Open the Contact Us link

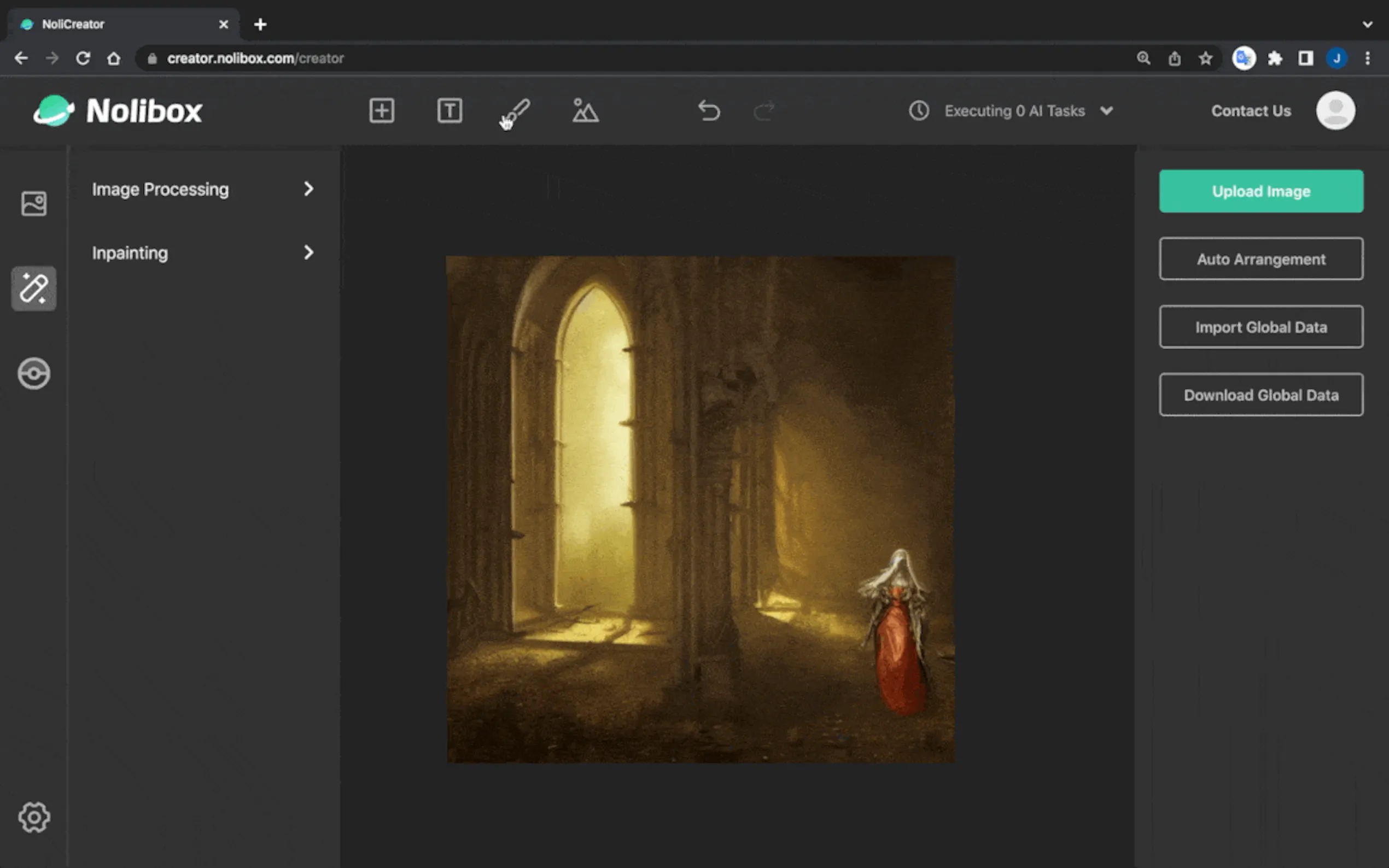coord(1251,110)
